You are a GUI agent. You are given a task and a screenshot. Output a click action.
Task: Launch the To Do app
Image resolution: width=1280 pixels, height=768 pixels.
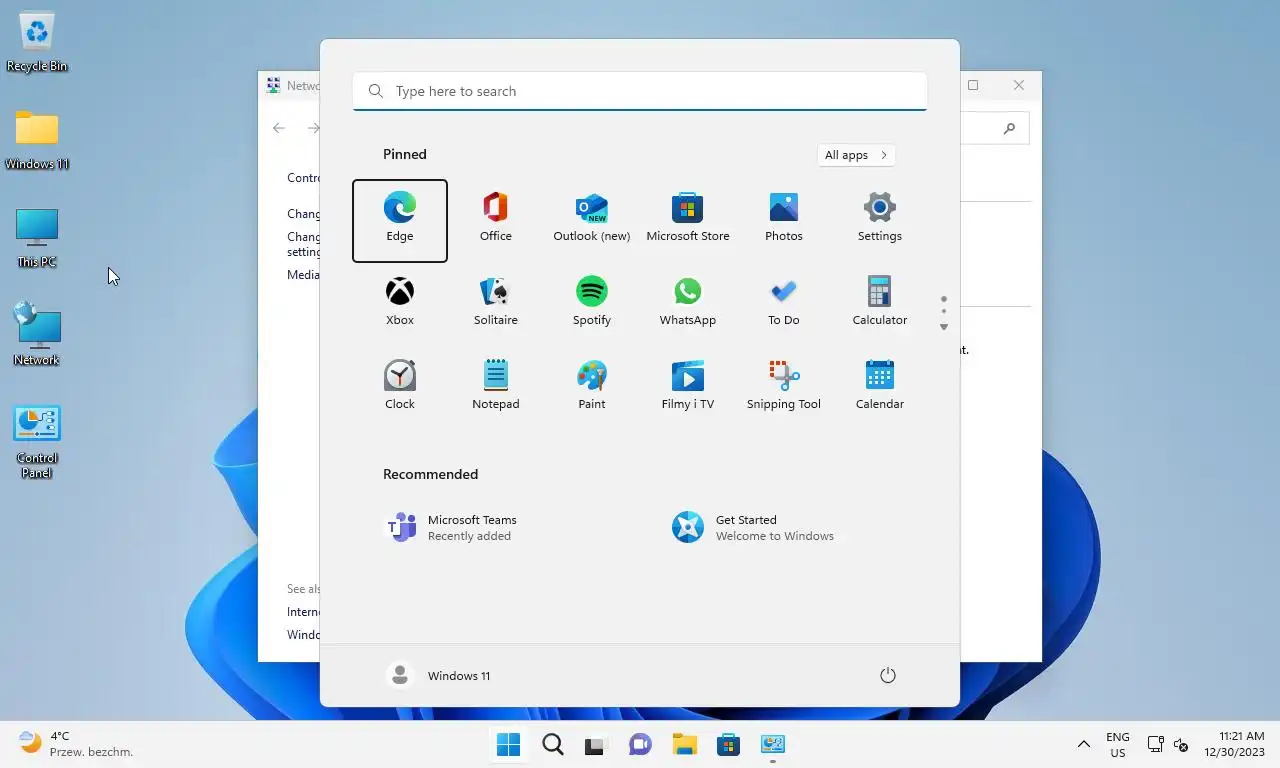[x=784, y=305]
